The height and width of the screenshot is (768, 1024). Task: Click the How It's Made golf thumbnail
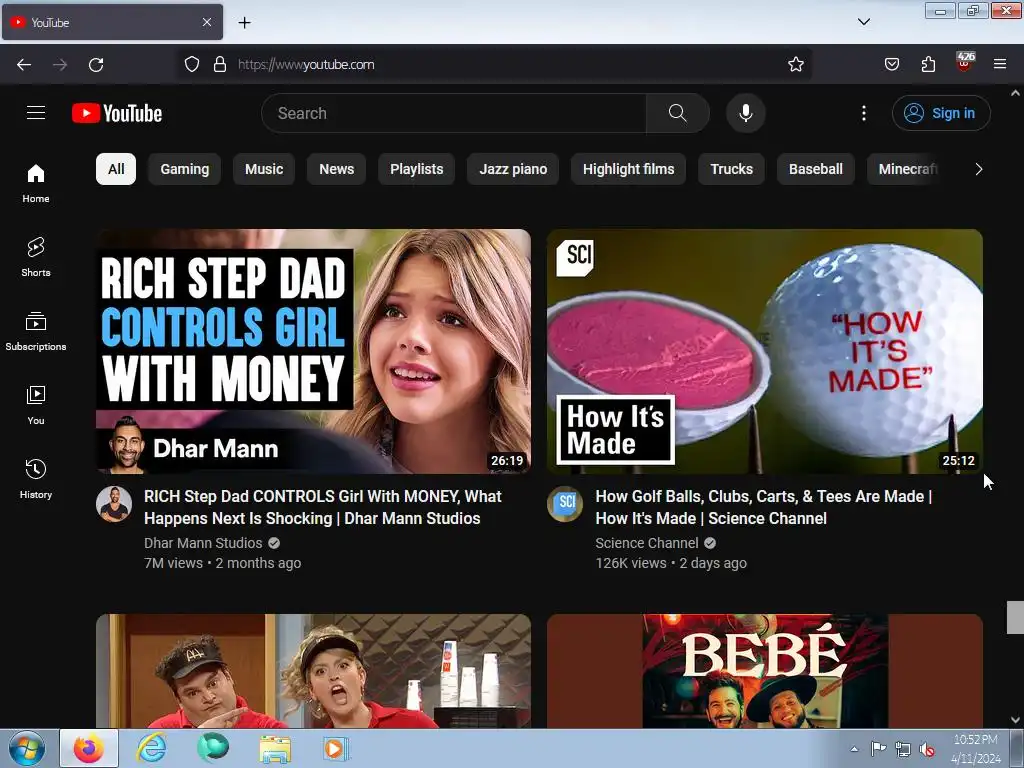(765, 351)
